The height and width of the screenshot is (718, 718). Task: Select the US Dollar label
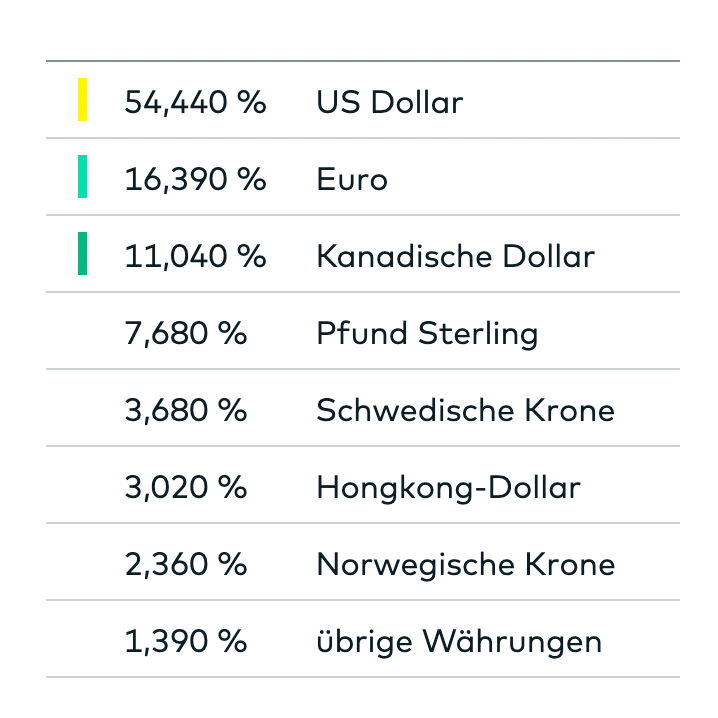click(390, 102)
